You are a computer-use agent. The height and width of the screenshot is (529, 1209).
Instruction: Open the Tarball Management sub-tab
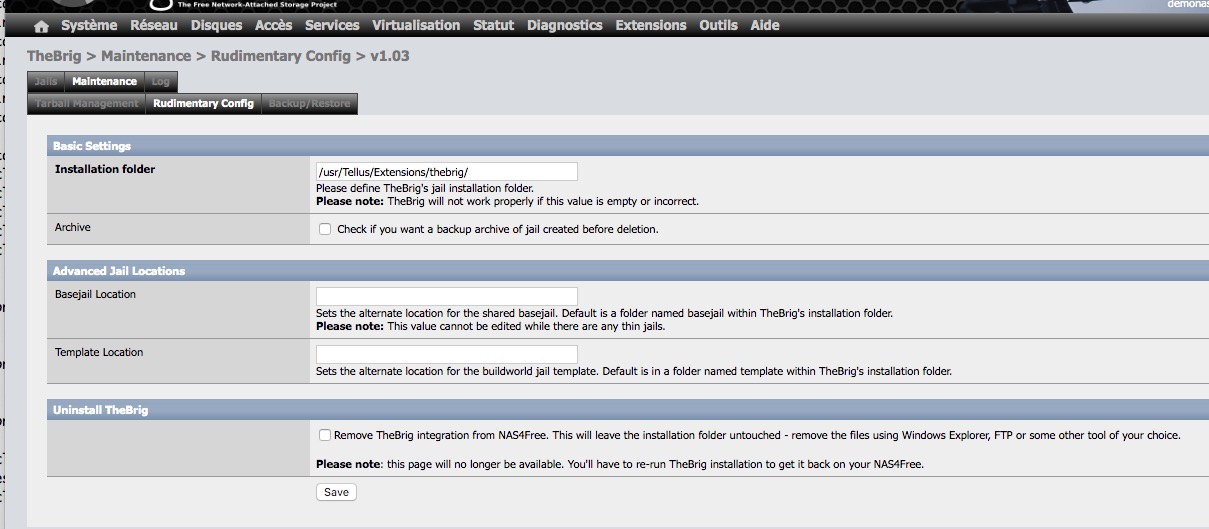click(x=87, y=103)
